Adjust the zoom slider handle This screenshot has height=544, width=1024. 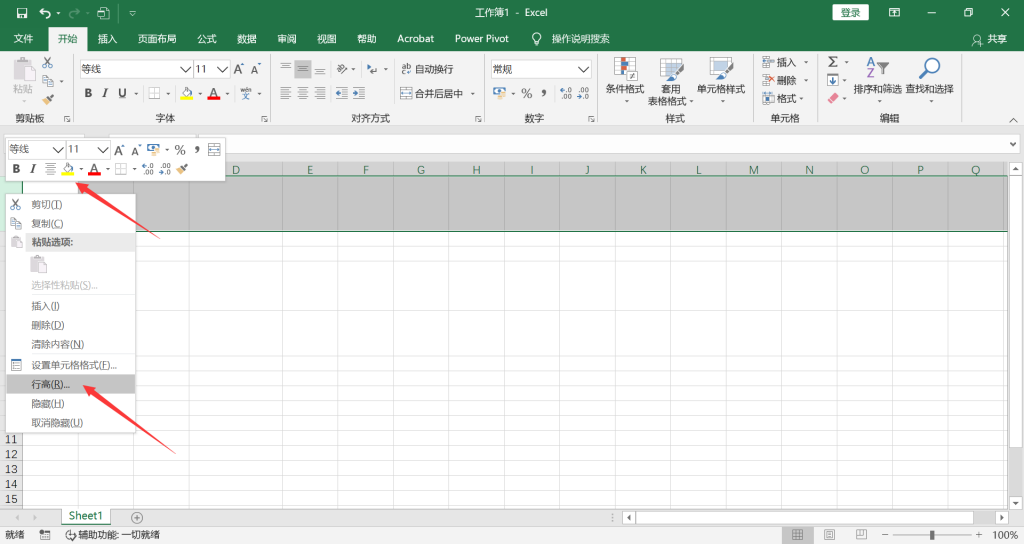tap(932, 535)
